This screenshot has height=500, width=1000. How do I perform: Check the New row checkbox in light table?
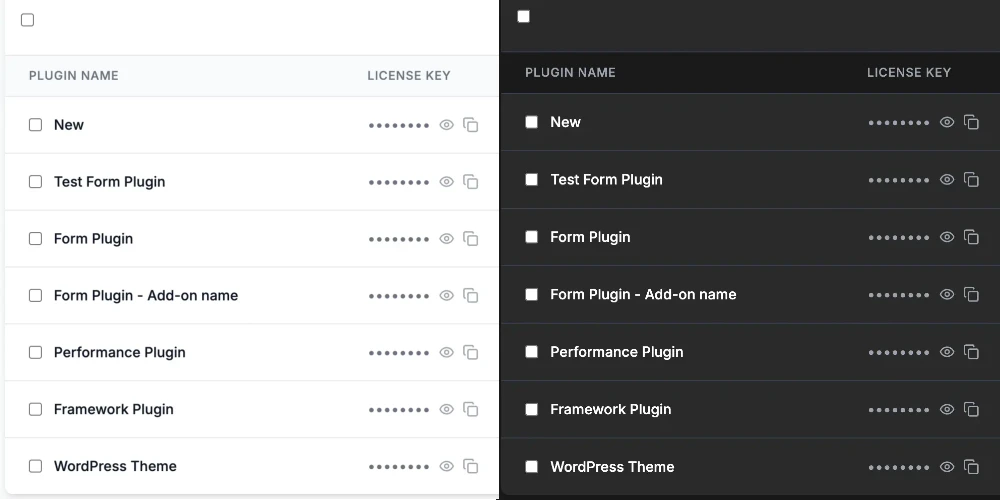36,125
